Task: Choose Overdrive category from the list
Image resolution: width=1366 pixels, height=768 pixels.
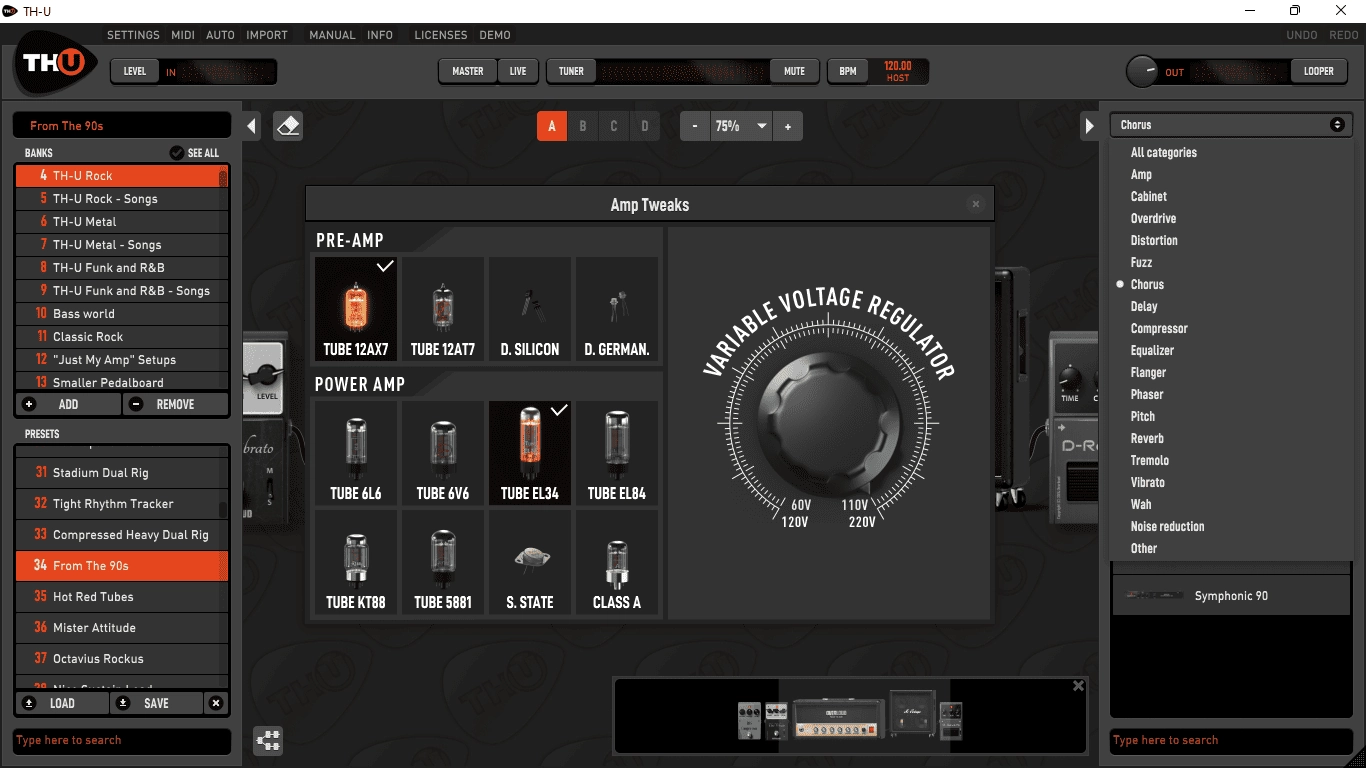Action: 1153,219
